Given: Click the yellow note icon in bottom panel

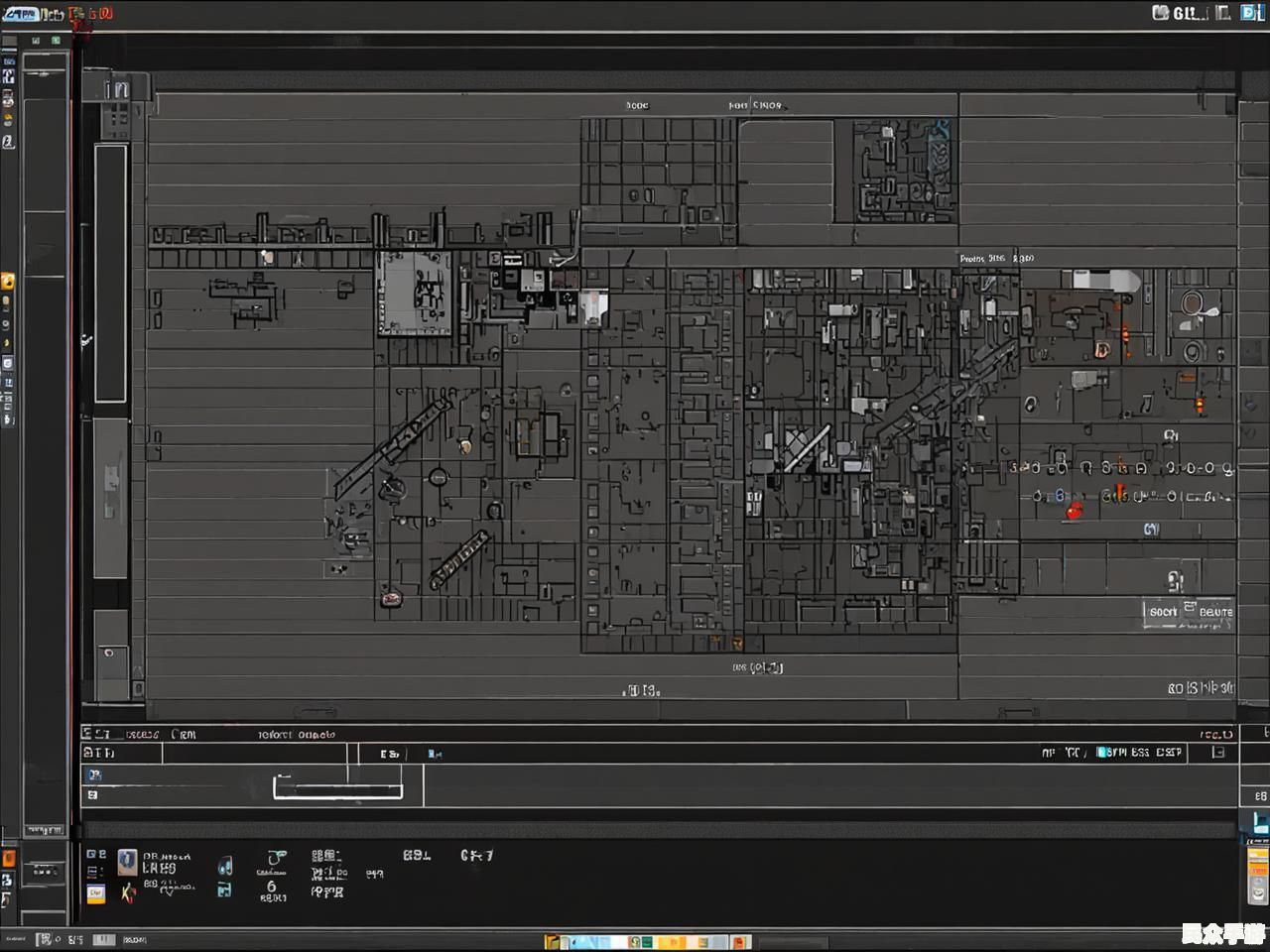Looking at the screenshot, I should [x=96, y=893].
